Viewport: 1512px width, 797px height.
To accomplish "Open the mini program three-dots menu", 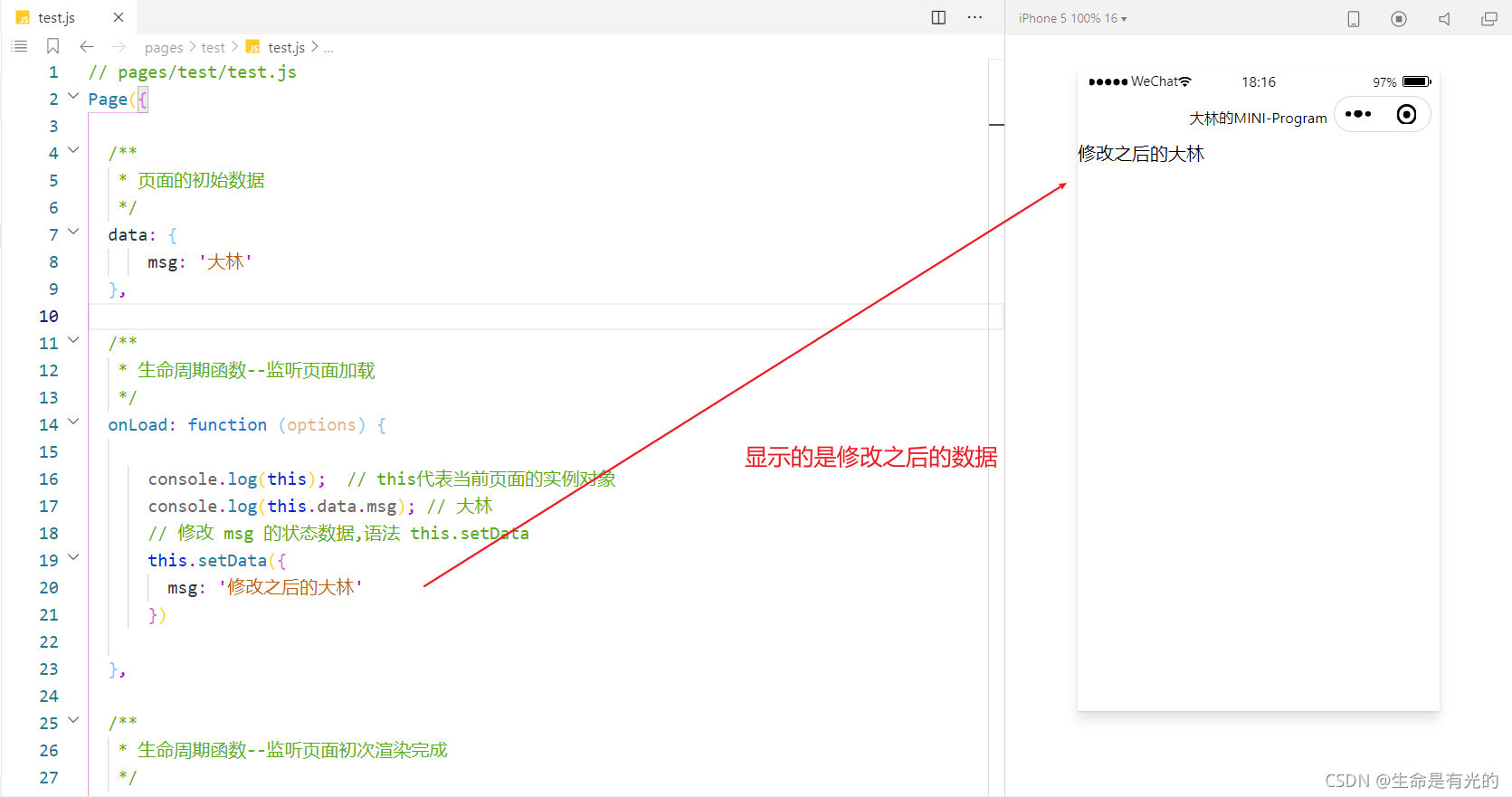I will click(x=1358, y=114).
